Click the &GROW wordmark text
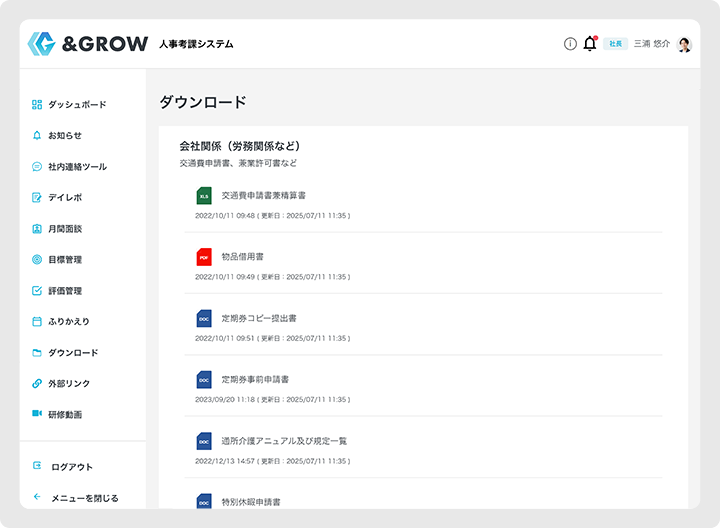The image size is (720, 528). pos(105,44)
